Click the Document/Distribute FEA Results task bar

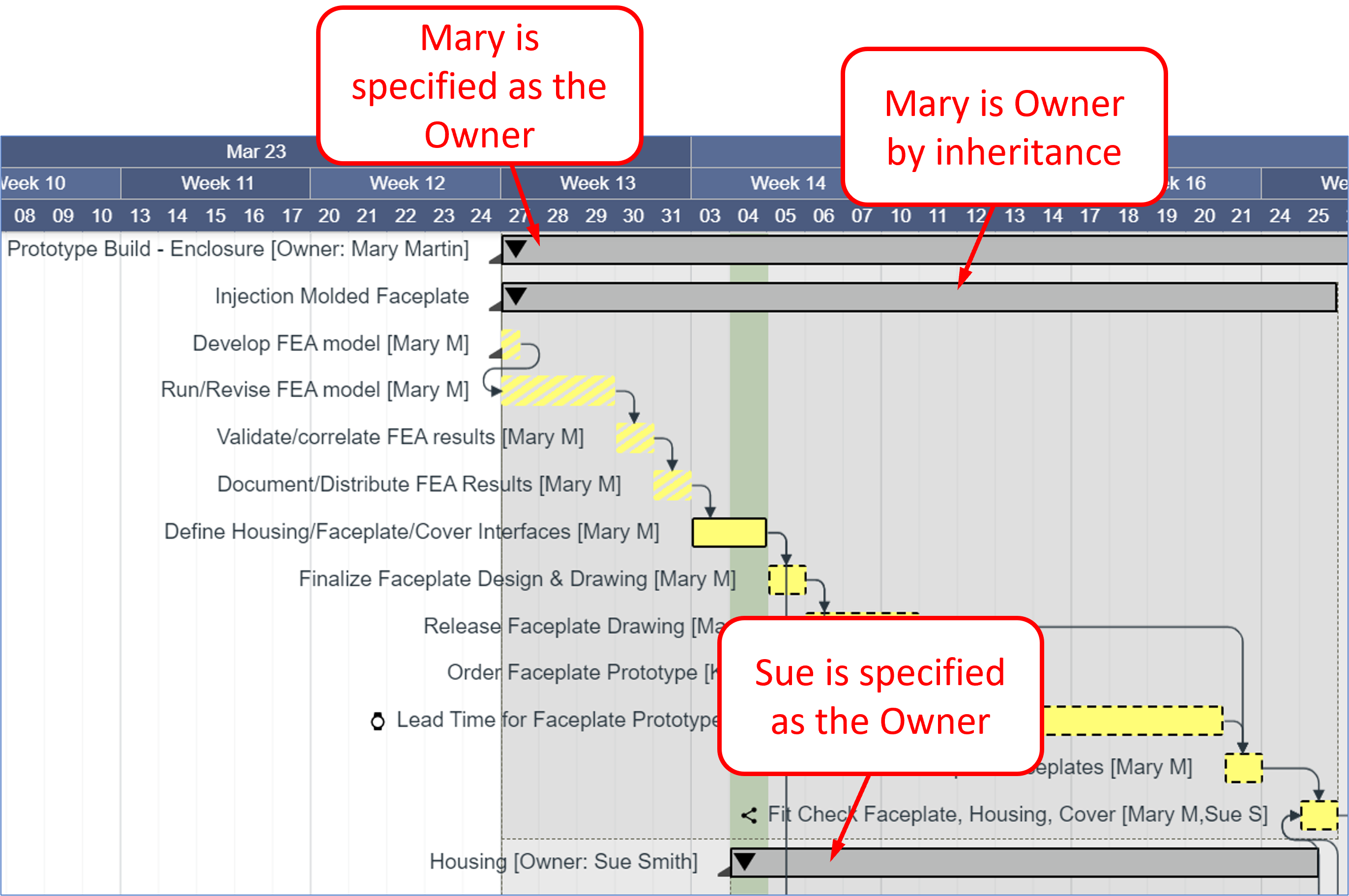coord(672,485)
